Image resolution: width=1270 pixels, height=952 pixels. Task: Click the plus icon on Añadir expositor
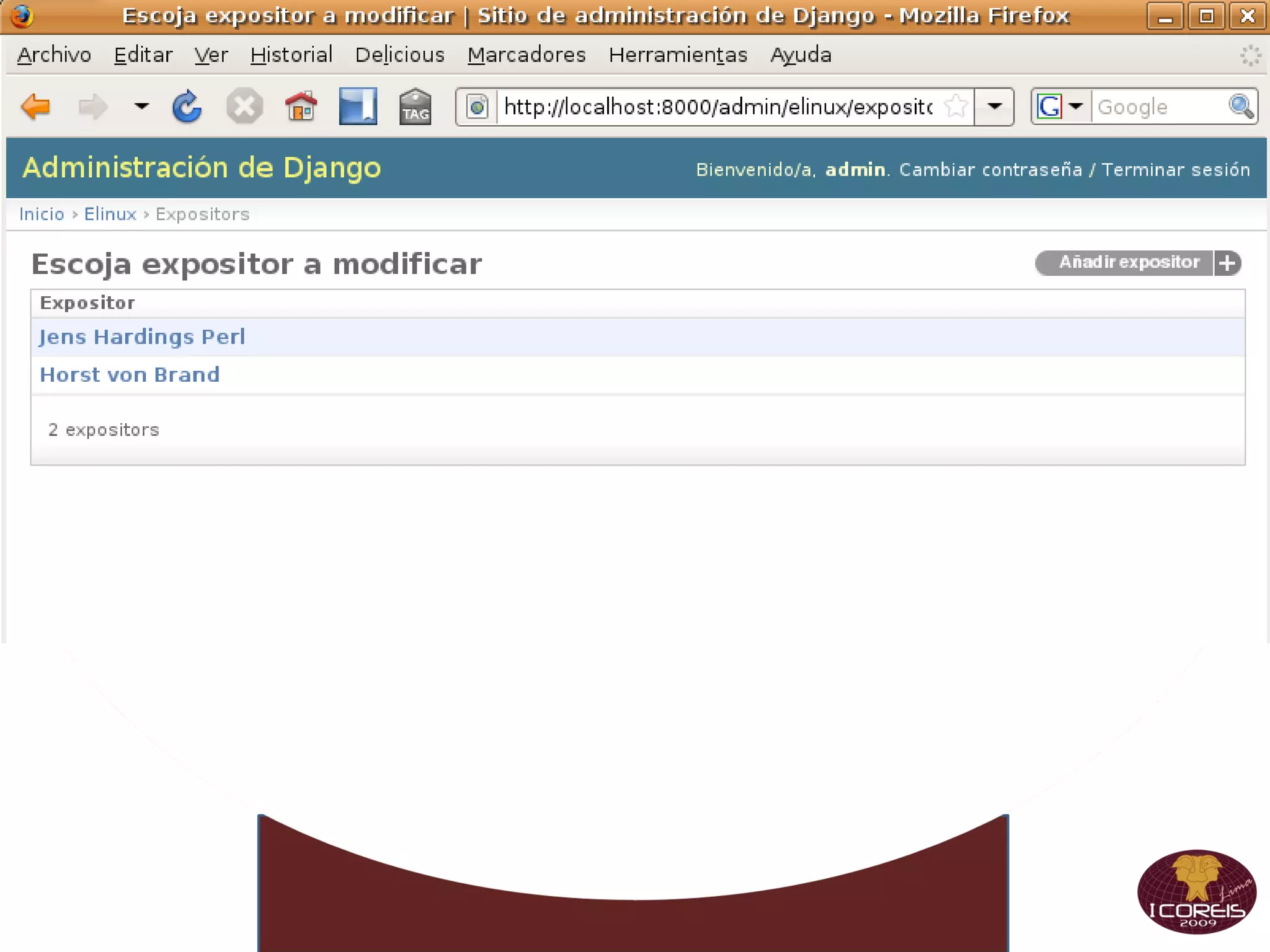coord(1228,263)
